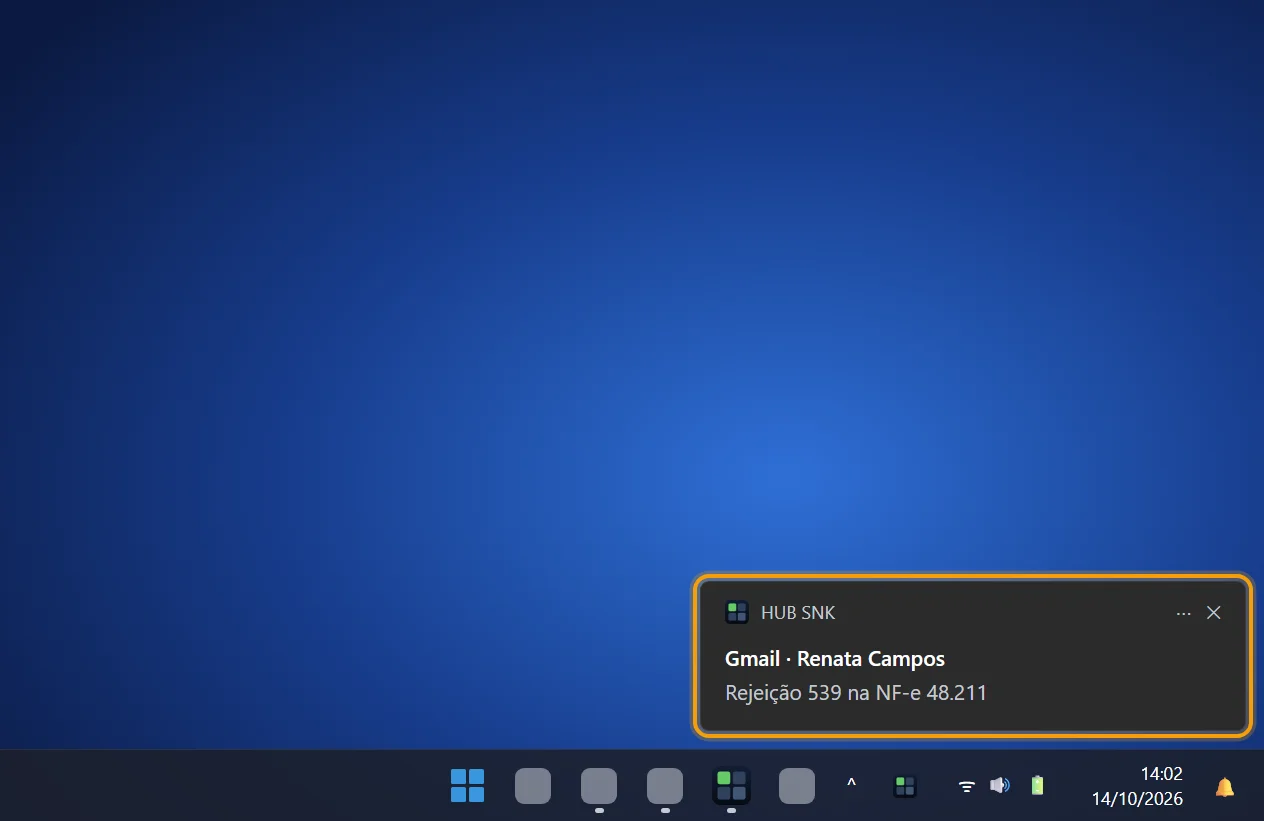This screenshot has width=1264, height=821.
Task: Open the HUB SNK app pinned on taskbar
Action: click(731, 786)
